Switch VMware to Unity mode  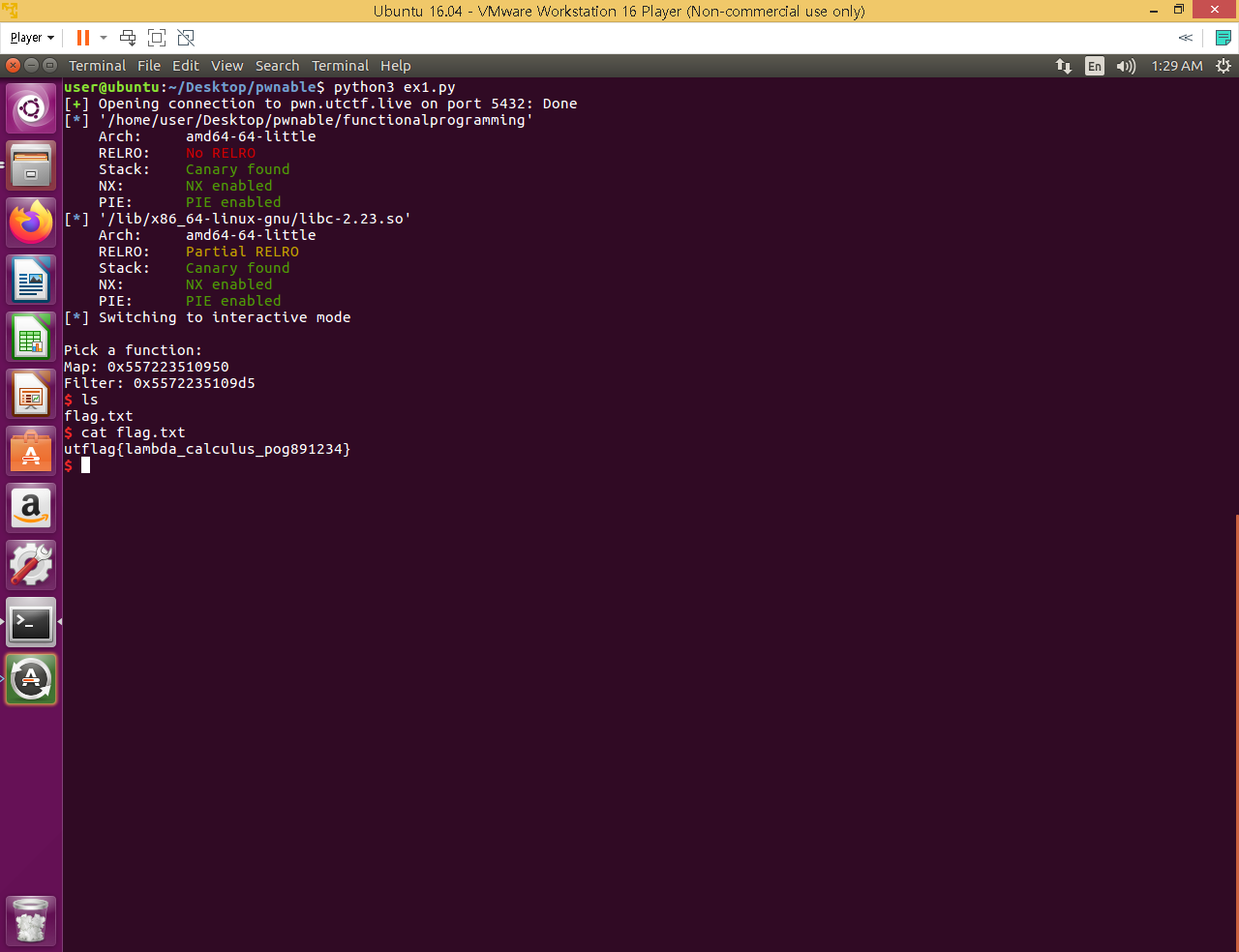186,38
